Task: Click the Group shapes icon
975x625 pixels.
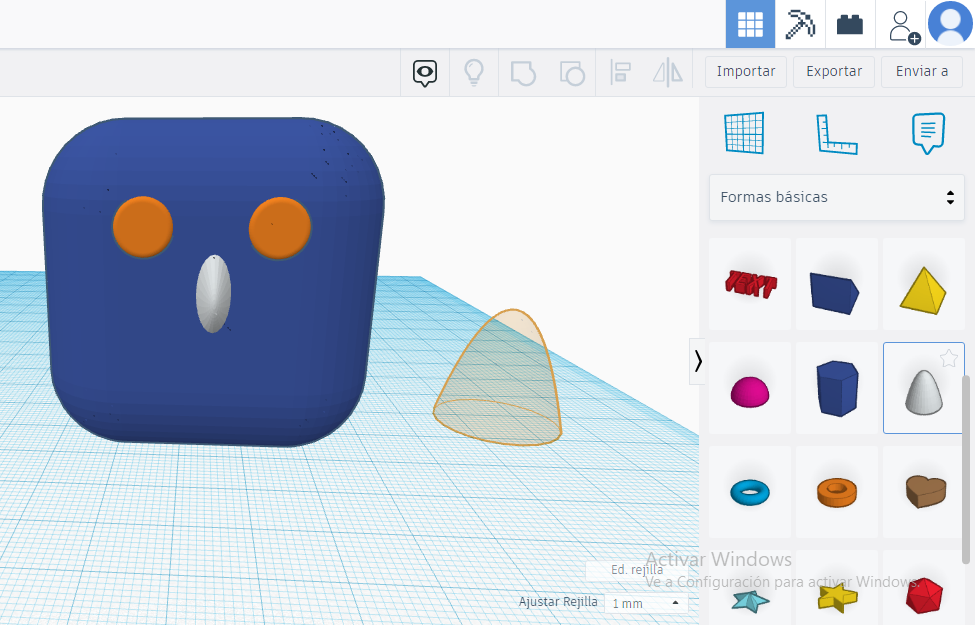Action: [x=523, y=73]
